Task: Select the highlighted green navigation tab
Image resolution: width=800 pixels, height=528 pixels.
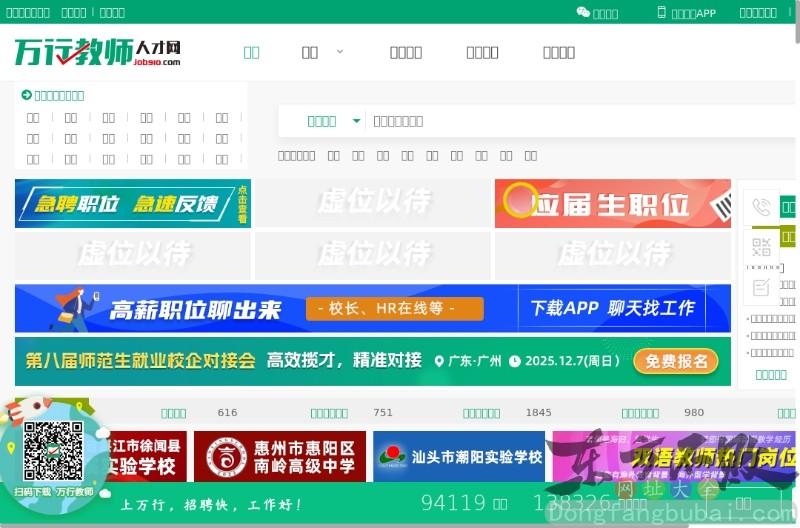Action: tap(252, 52)
